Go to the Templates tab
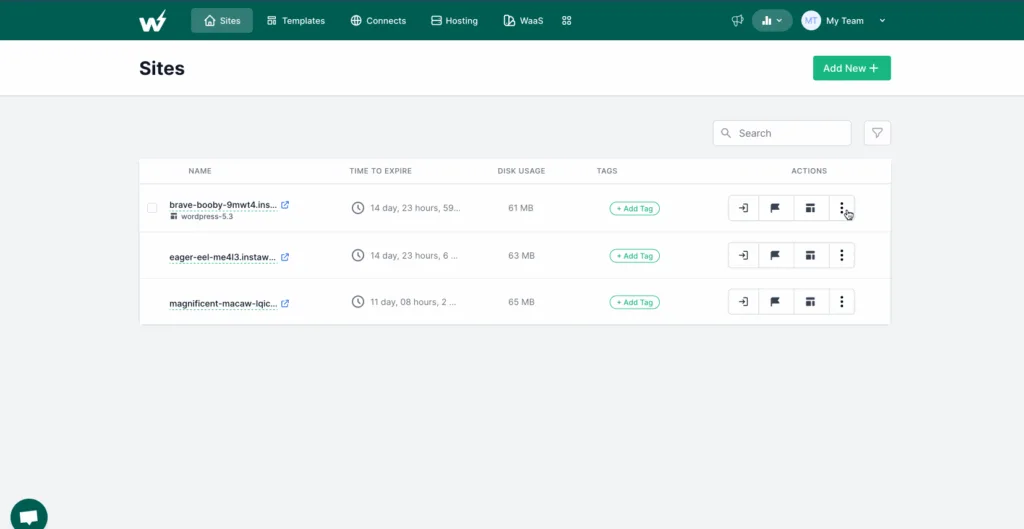 tap(296, 20)
